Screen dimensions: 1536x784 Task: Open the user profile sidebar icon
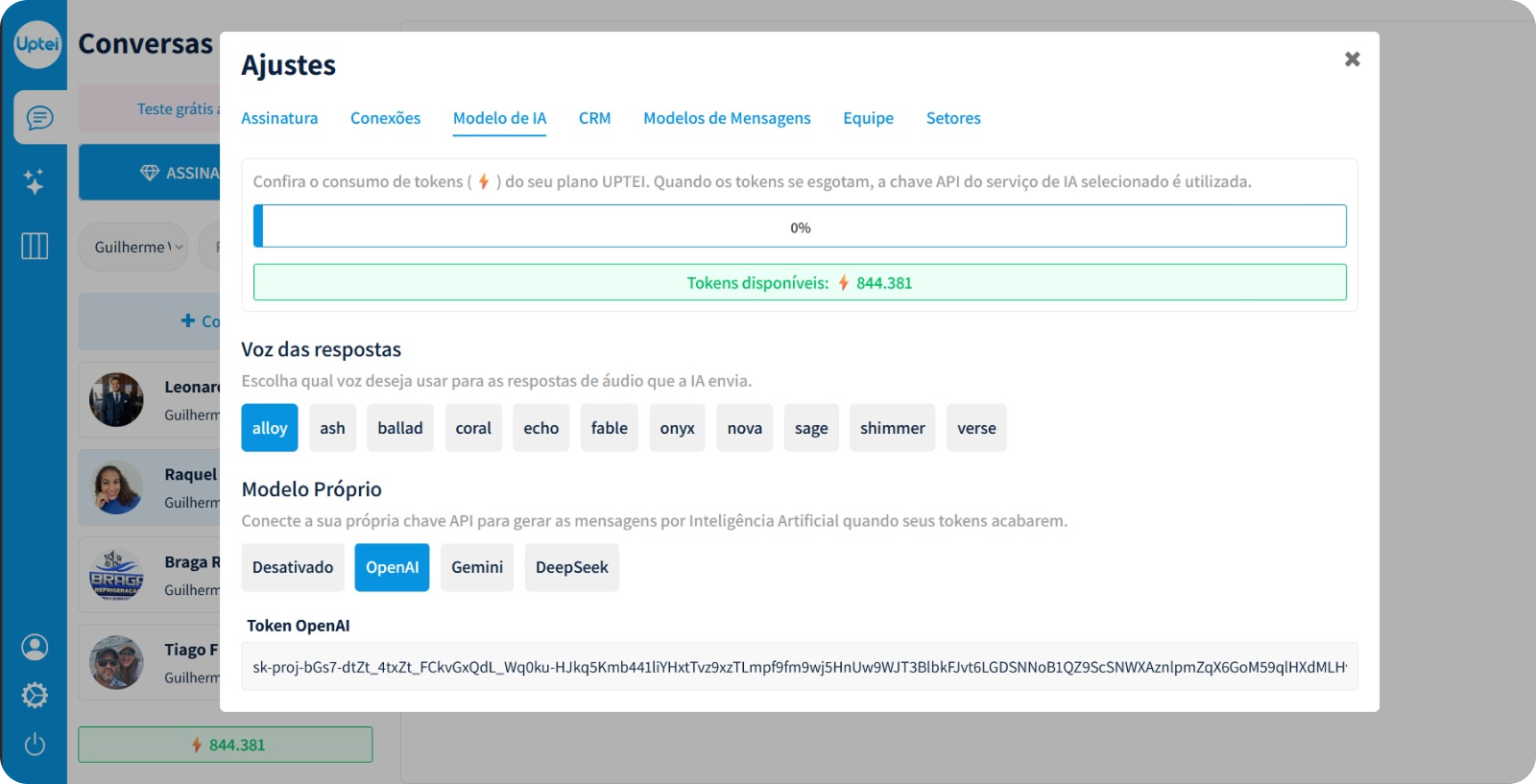(x=35, y=648)
